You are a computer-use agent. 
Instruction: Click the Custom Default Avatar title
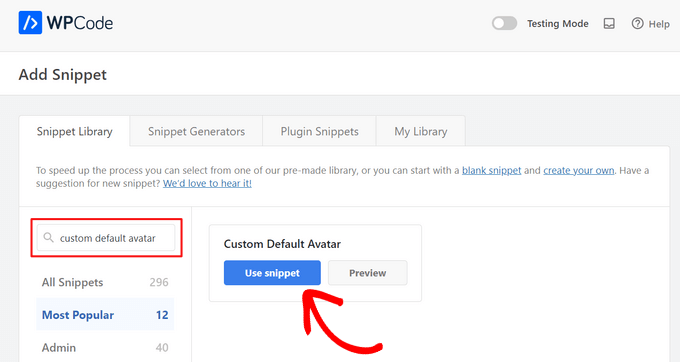point(282,244)
